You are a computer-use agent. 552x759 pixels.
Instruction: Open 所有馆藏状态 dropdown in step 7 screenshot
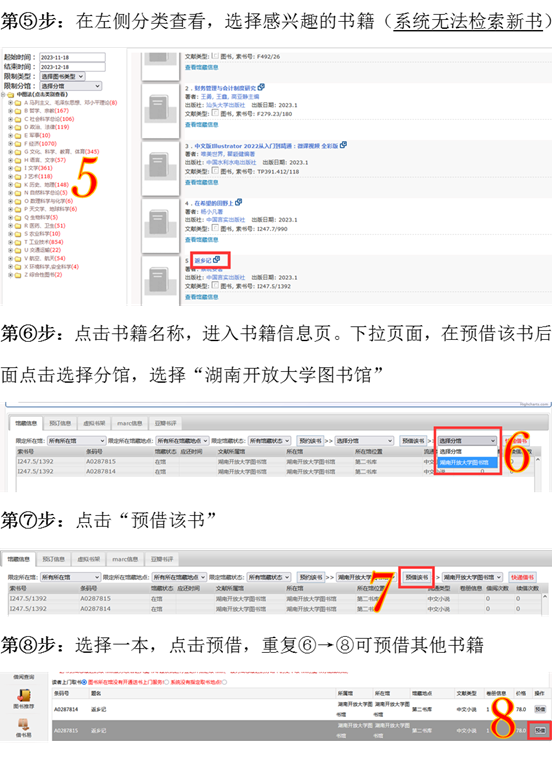(269, 577)
